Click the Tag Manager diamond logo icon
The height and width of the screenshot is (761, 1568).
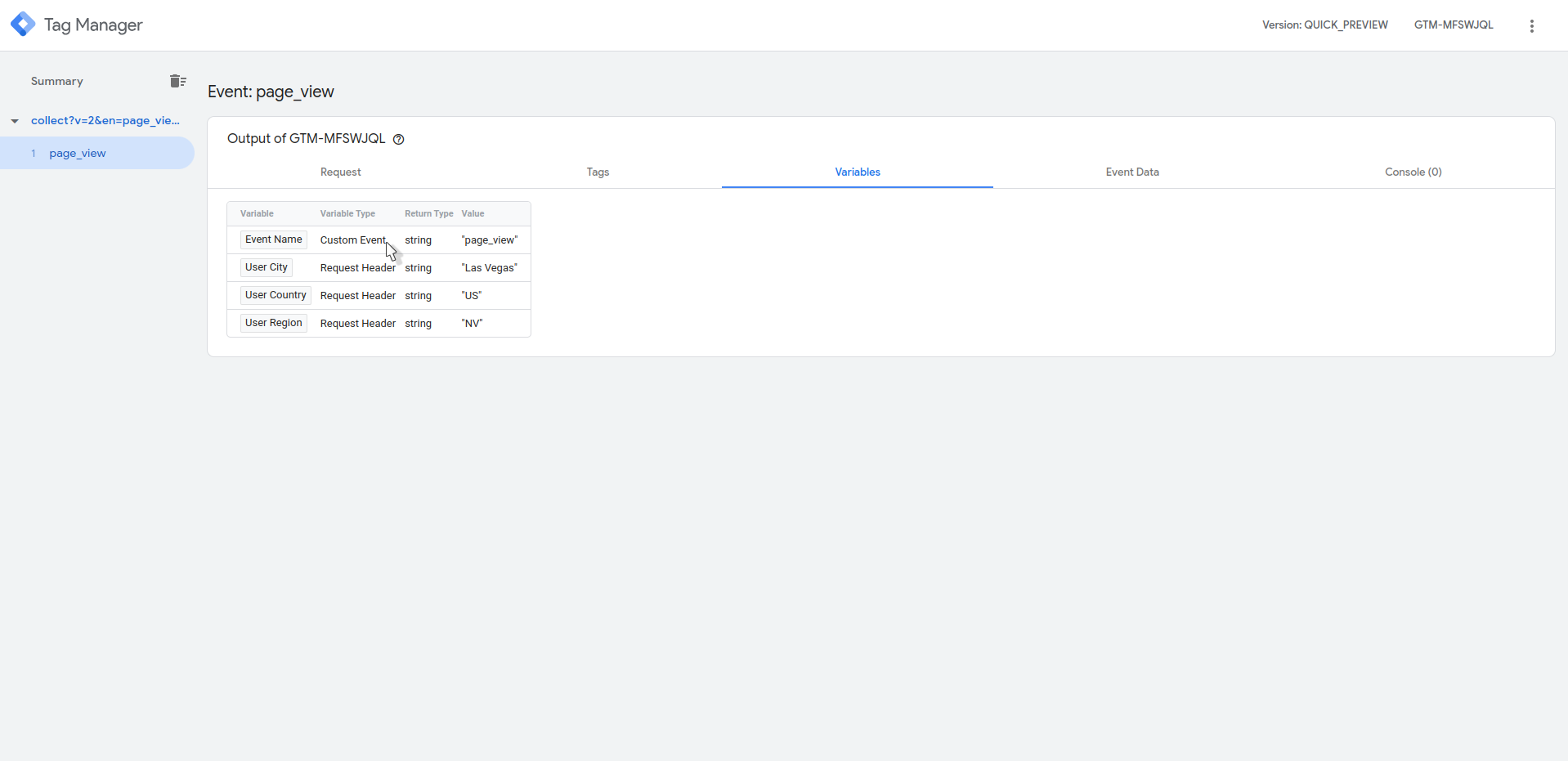point(22,24)
